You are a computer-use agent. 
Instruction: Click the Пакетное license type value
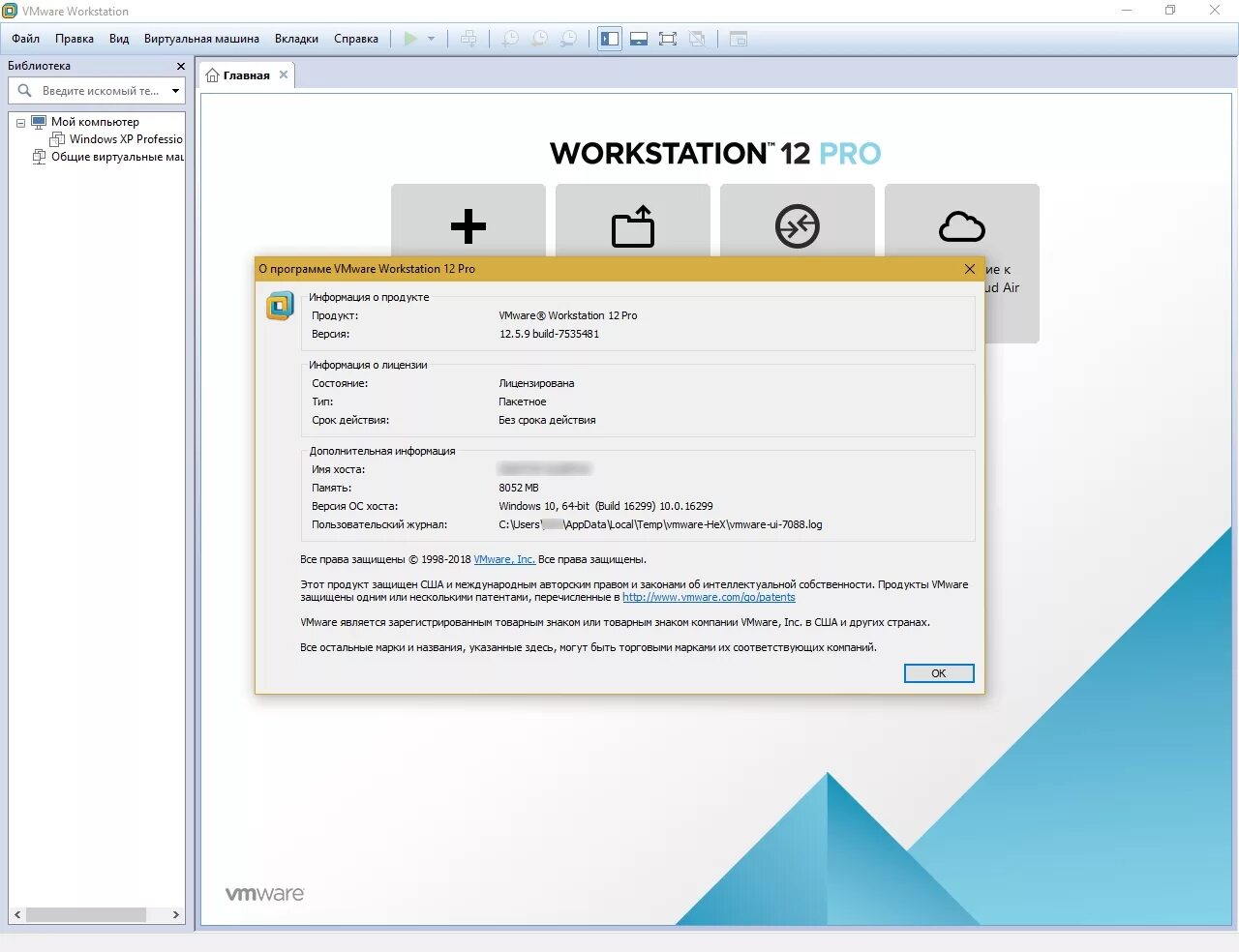tap(523, 402)
